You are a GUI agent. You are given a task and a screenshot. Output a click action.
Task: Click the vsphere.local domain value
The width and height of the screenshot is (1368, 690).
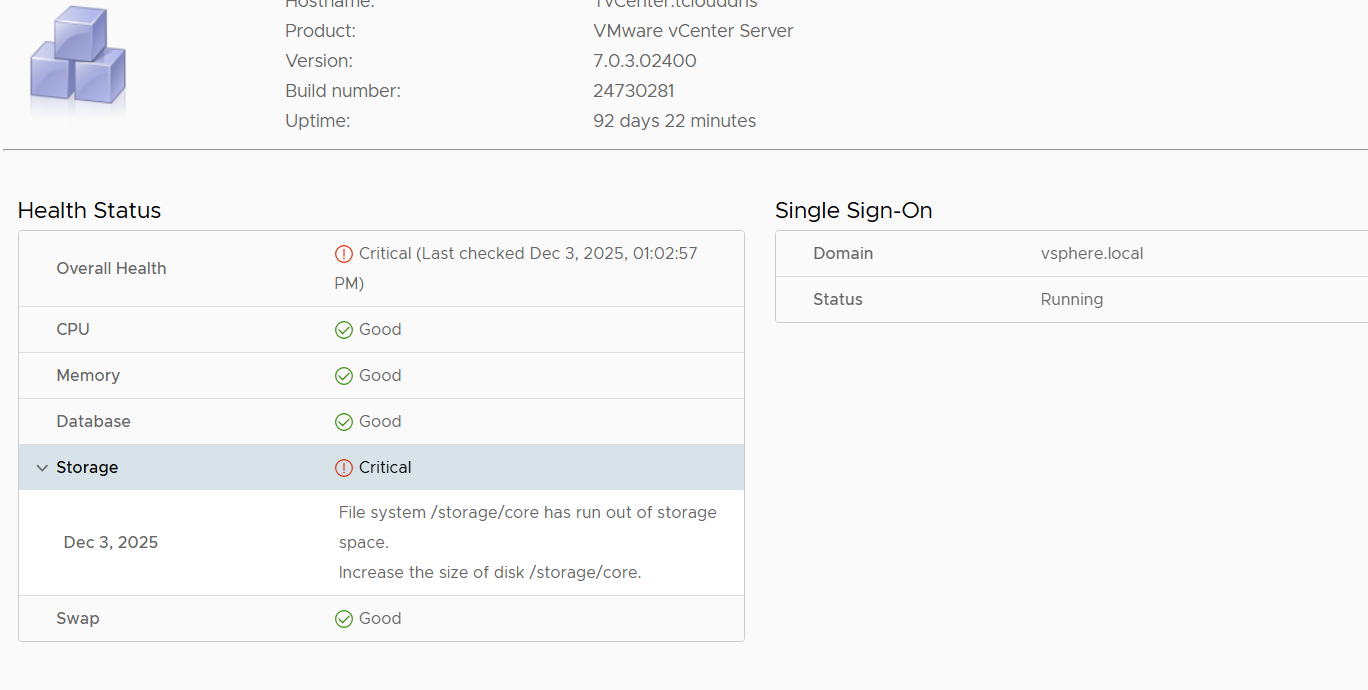coord(1092,253)
